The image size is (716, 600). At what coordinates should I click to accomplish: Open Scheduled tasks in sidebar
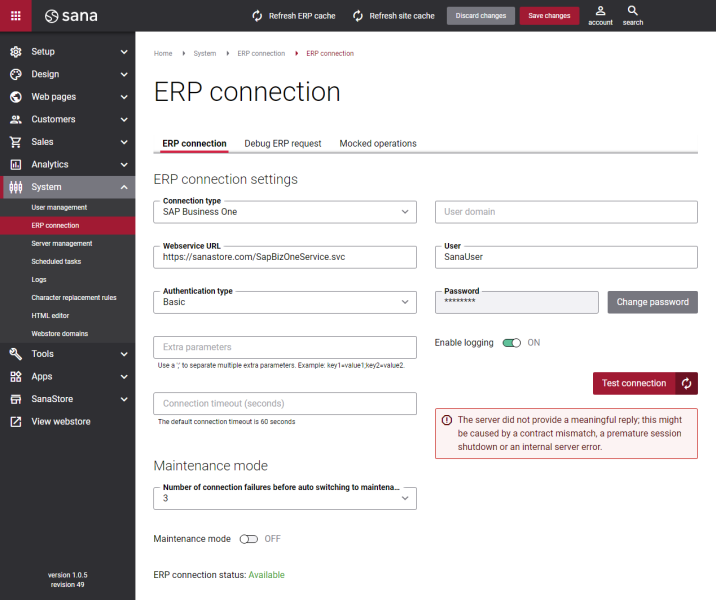(56, 262)
